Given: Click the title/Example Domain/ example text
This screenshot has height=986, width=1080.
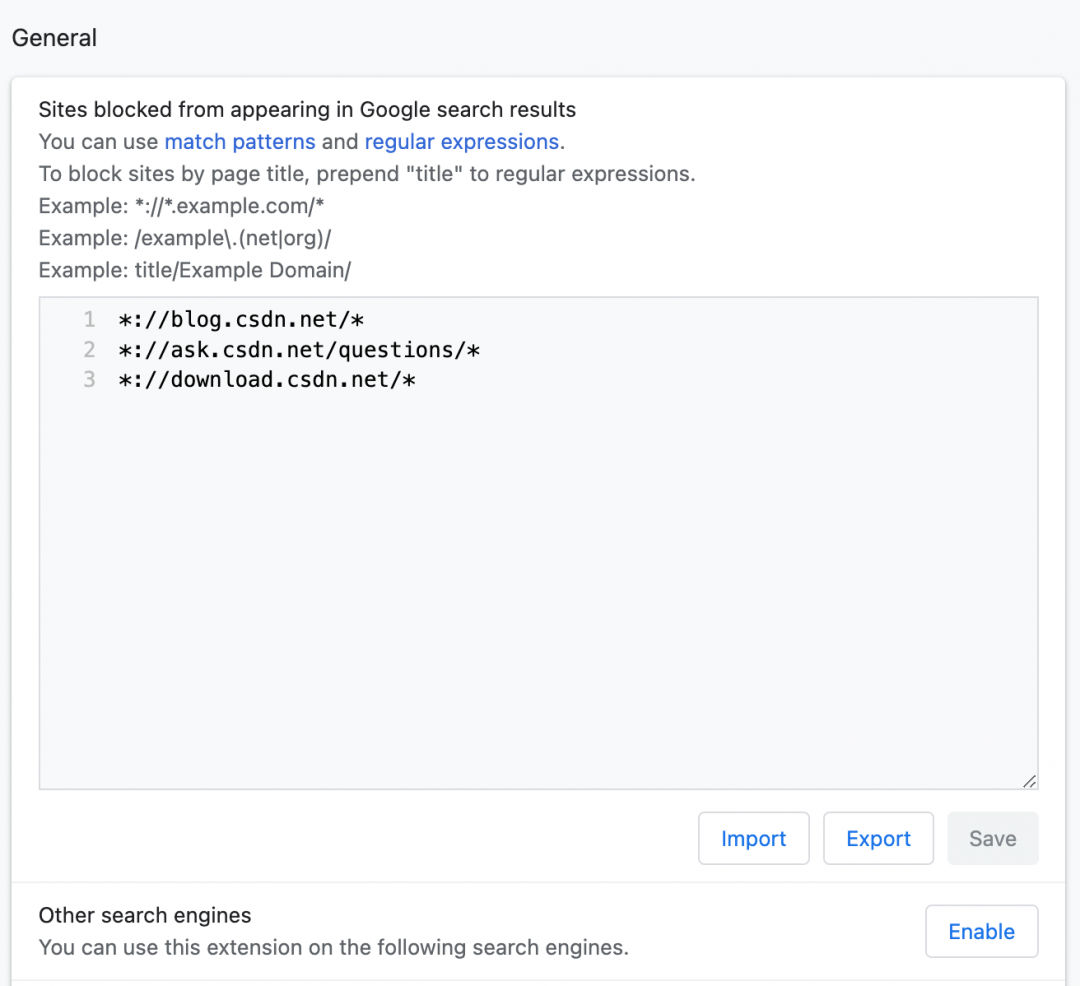Looking at the screenshot, I should point(243,271).
